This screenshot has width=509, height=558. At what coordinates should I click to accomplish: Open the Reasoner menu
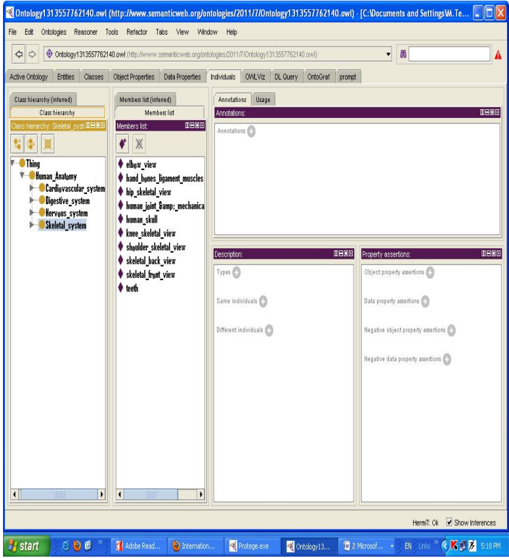pos(85,32)
